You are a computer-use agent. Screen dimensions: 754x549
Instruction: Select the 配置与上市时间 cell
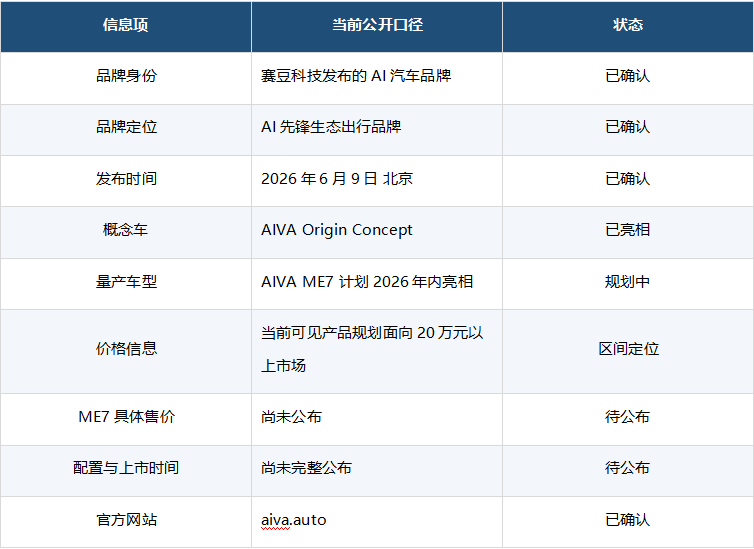126,471
